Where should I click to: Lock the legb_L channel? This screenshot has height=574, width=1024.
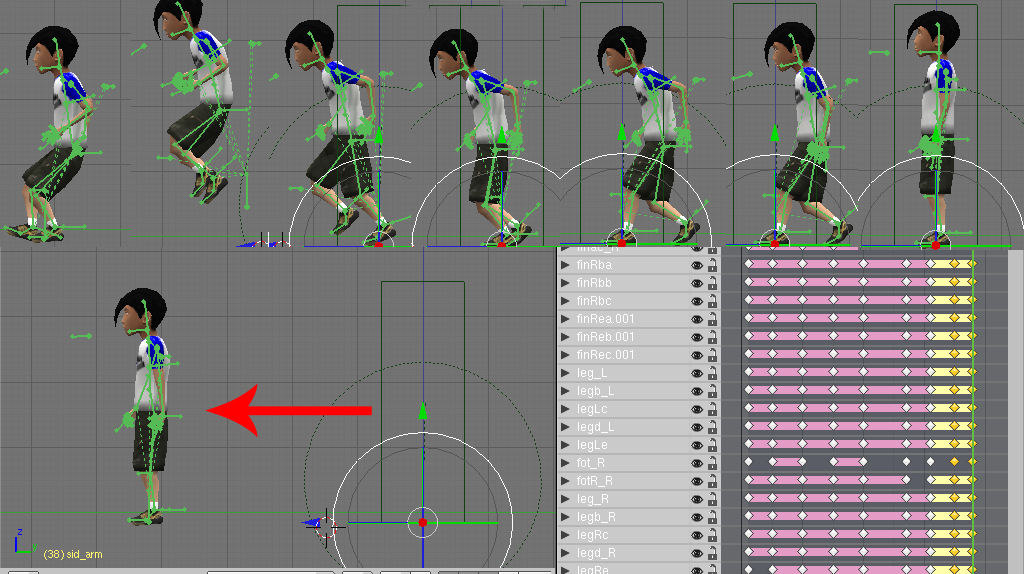pyautogui.click(x=712, y=391)
